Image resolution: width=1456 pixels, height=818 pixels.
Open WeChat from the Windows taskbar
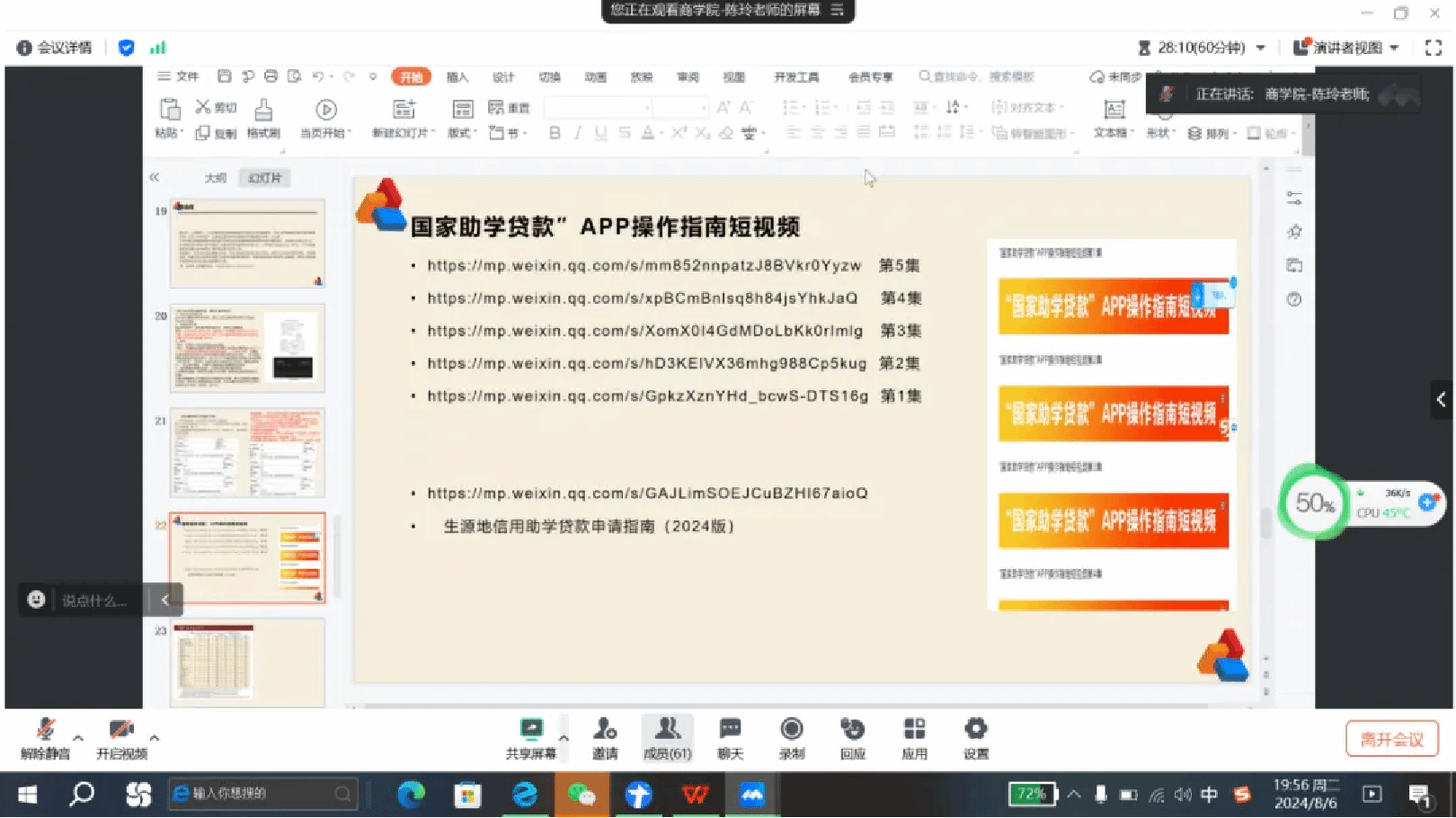point(582,795)
